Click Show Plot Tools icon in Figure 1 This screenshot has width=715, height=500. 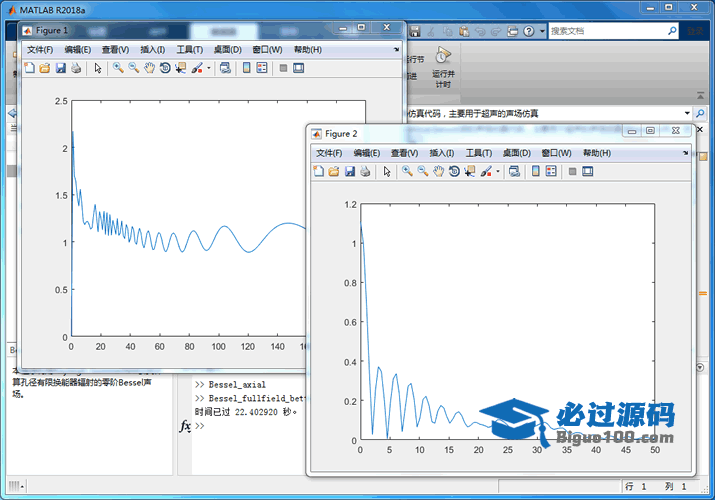click(x=299, y=68)
